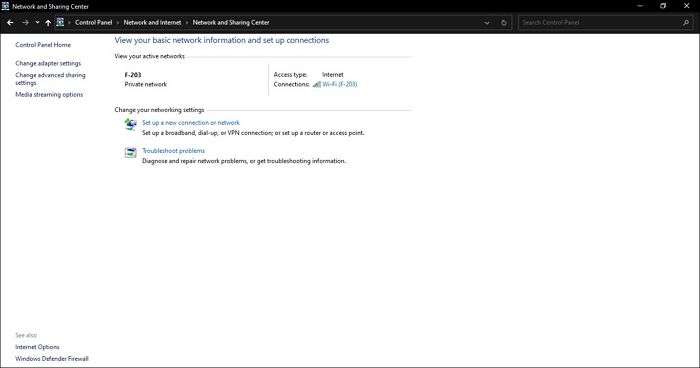Expand chevron after Control Panel breadcrumb
The width and height of the screenshot is (700, 368).
(118, 22)
